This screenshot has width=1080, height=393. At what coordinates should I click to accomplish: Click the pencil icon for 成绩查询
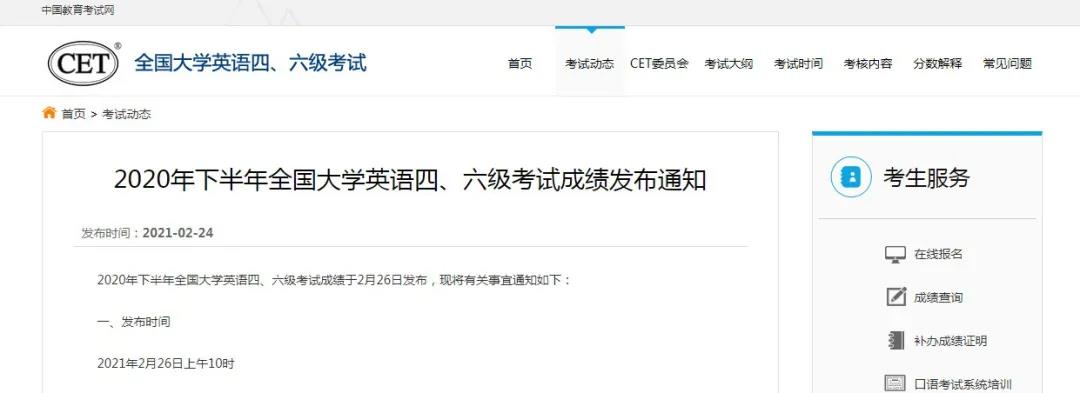tap(895, 297)
